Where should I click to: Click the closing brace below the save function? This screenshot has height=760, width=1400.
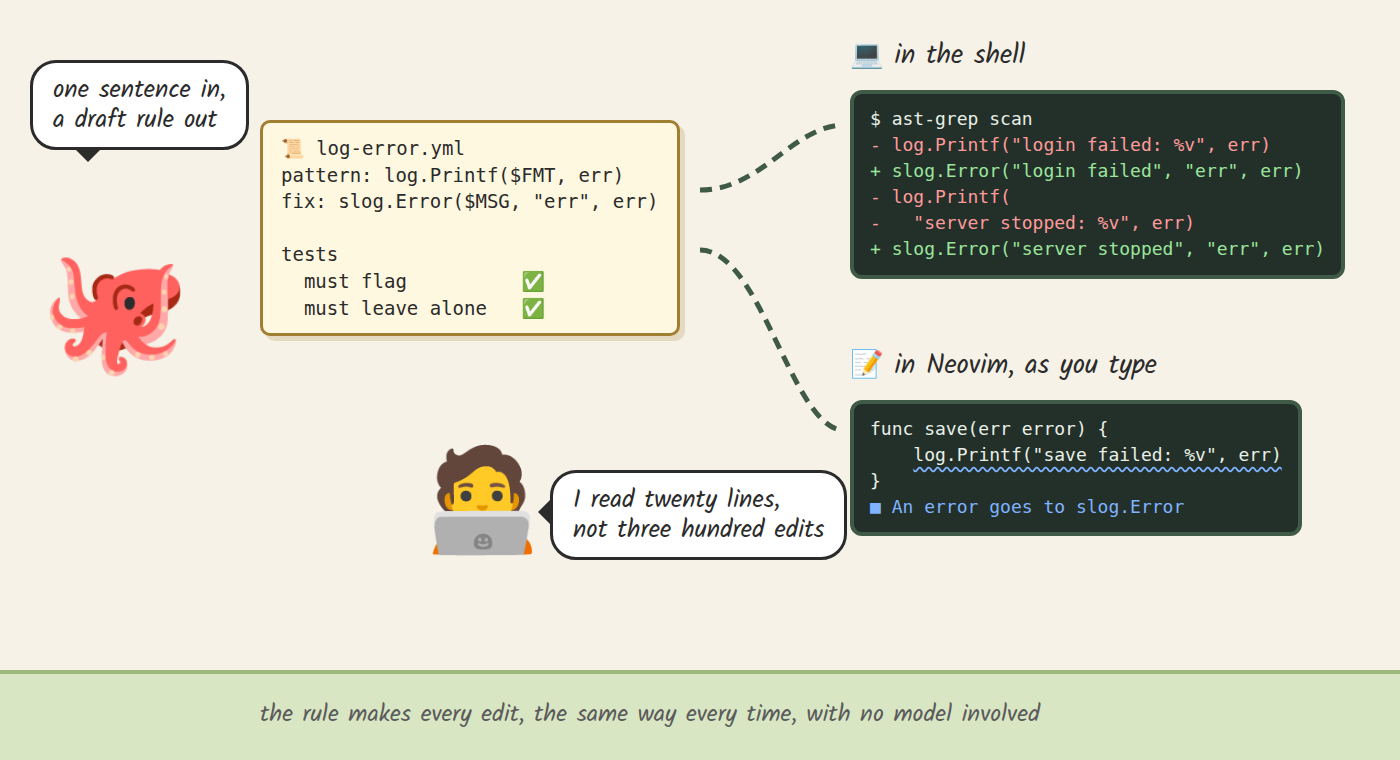(x=876, y=481)
